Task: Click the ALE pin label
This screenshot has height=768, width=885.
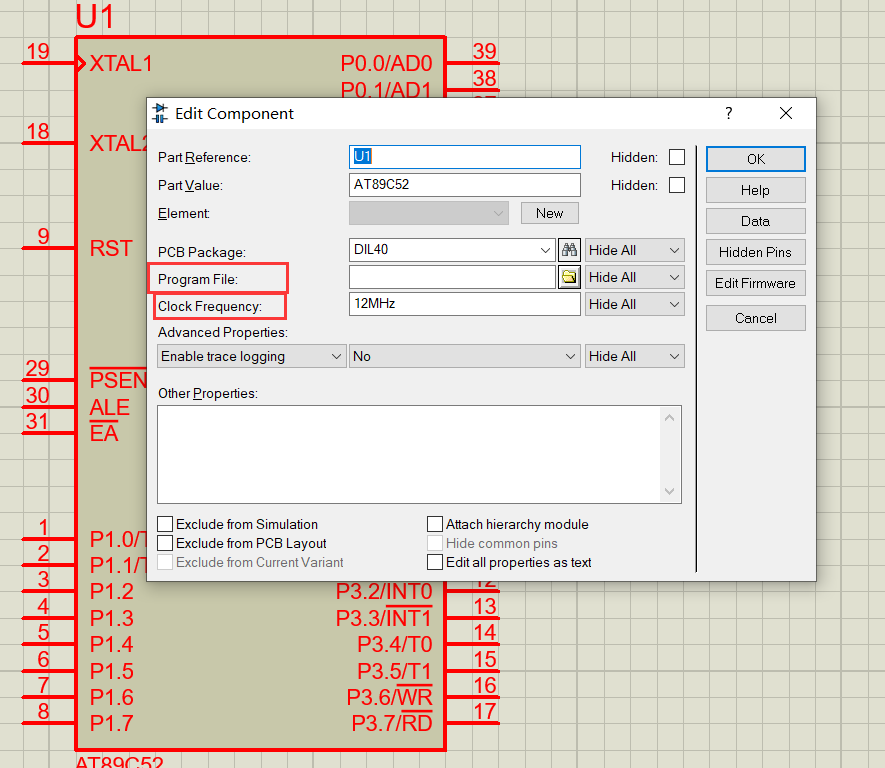Action: click(x=110, y=407)
